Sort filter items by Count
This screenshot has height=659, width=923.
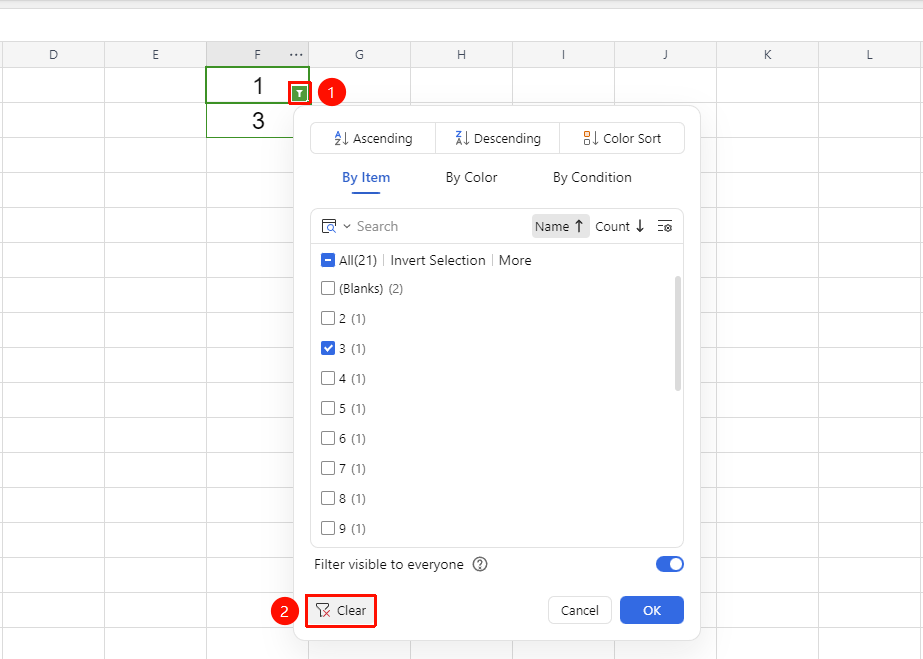620,227
